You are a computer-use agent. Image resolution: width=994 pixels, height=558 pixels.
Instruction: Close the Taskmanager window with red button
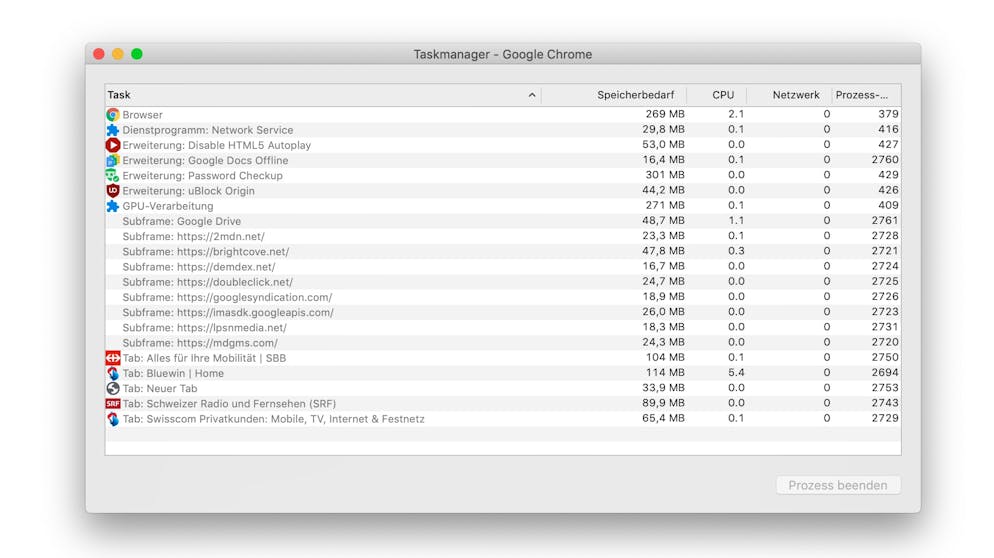(x=99, y=54)
